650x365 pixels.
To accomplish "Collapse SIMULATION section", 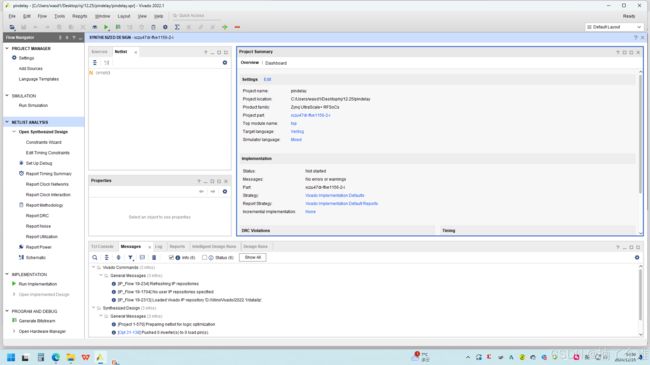I will [7, 96].
